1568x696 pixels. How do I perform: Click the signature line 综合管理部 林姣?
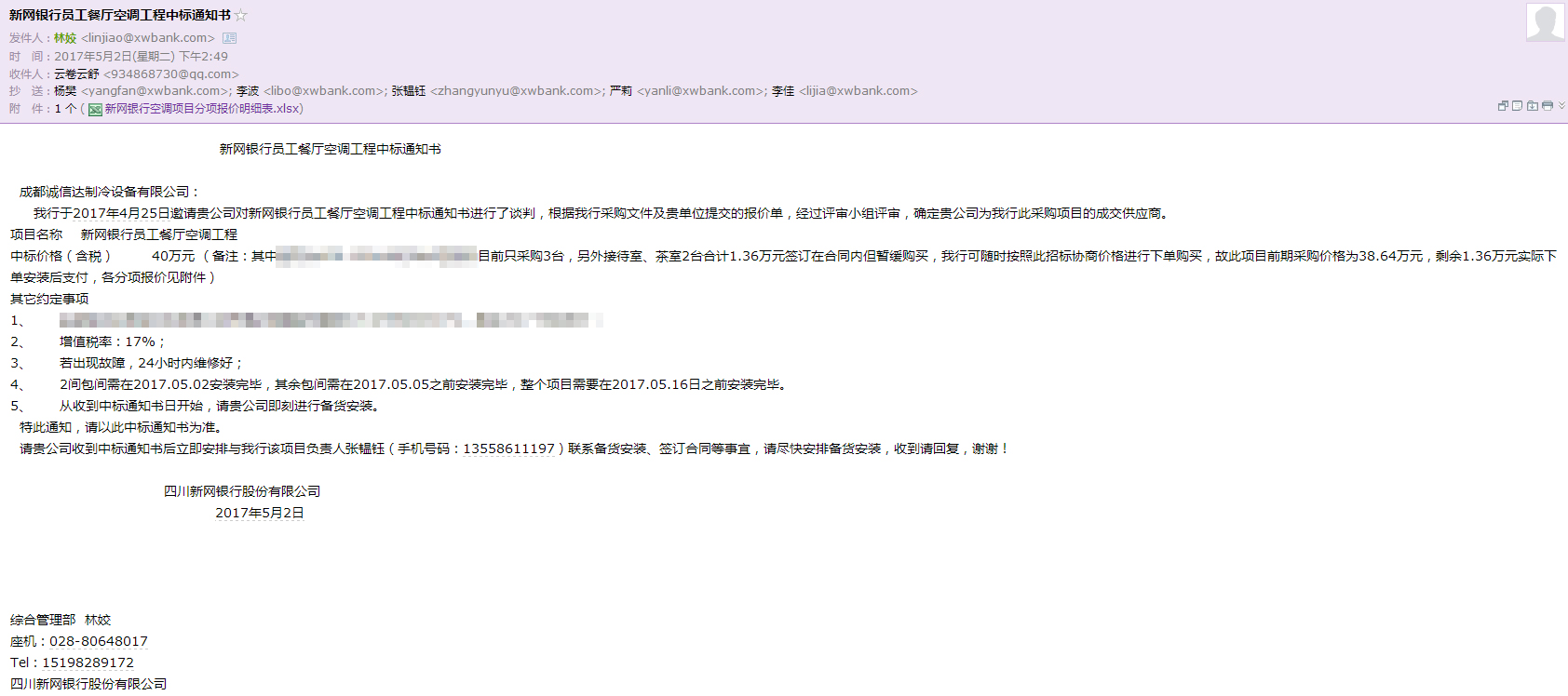coord(61,620)
